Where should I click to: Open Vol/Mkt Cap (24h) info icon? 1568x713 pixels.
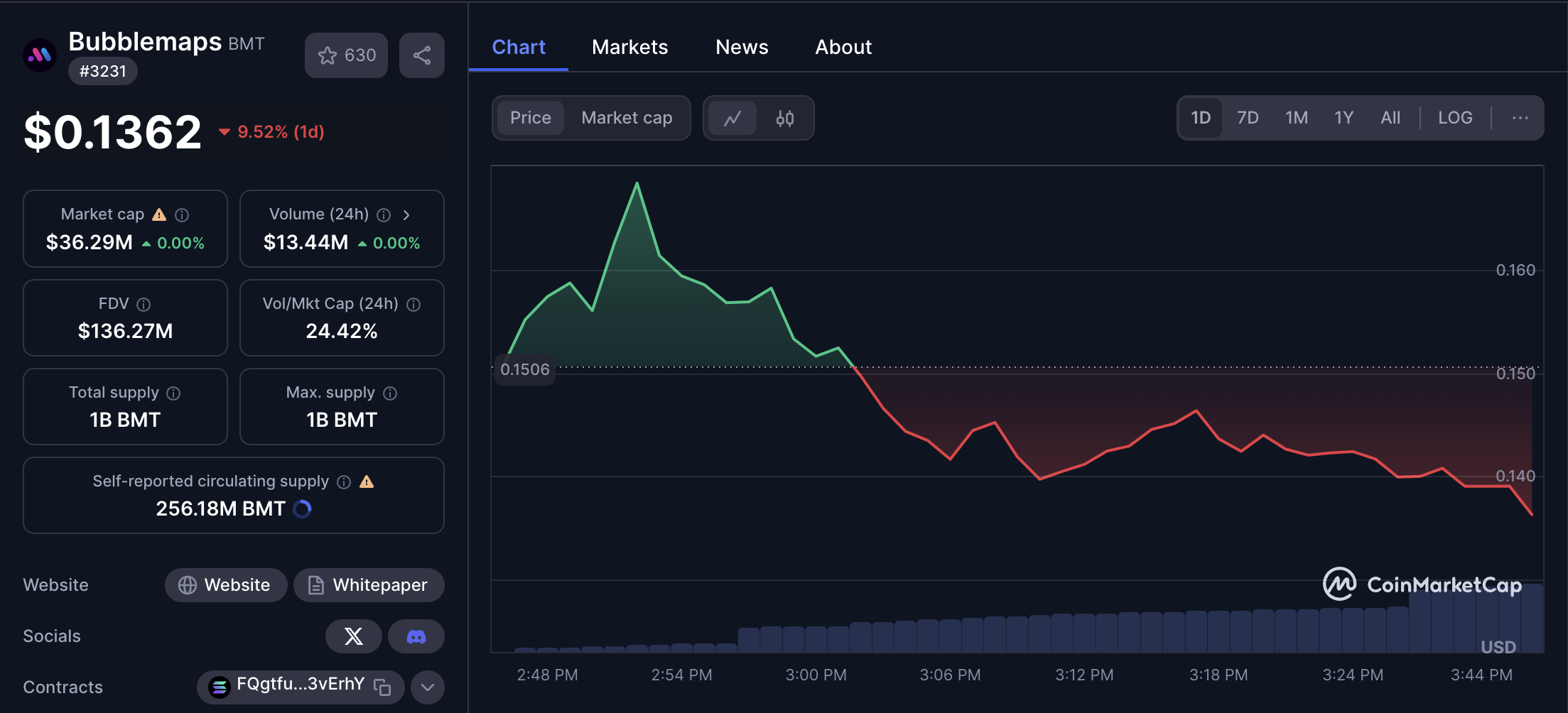point(413,304)
